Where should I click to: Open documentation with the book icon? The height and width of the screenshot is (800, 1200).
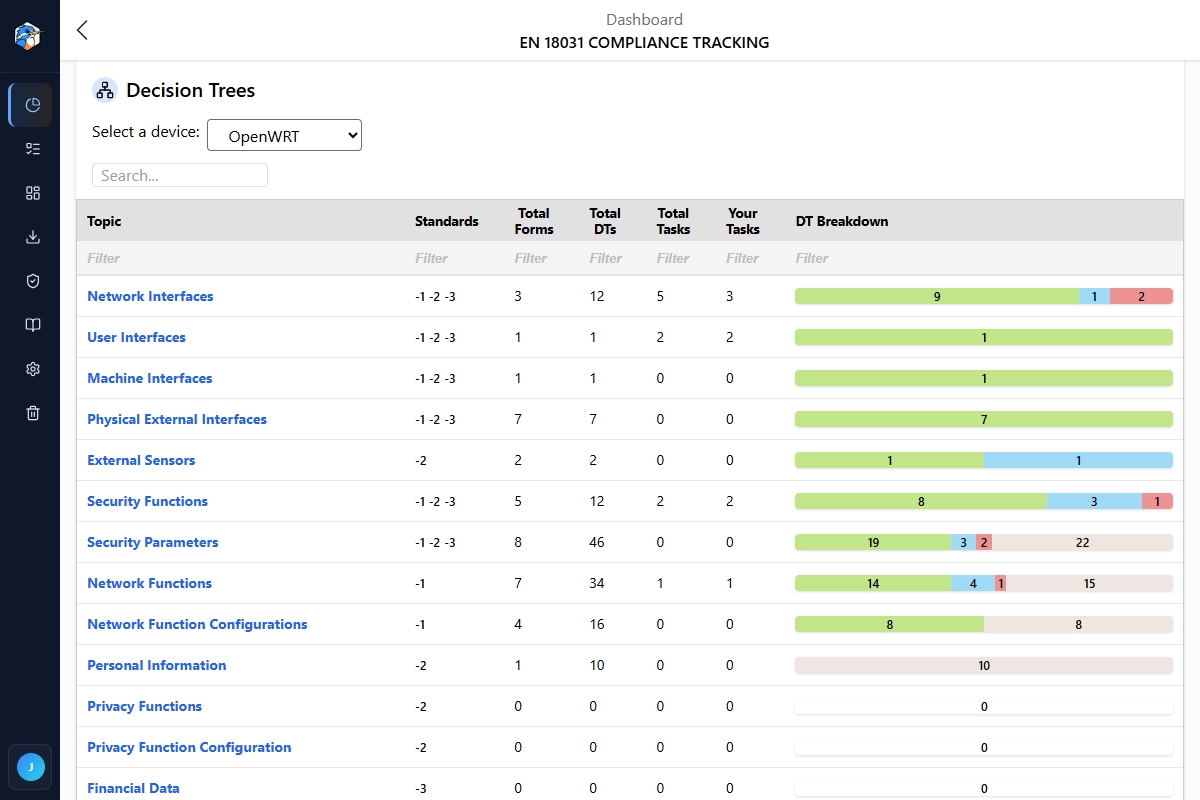point(30,324)
